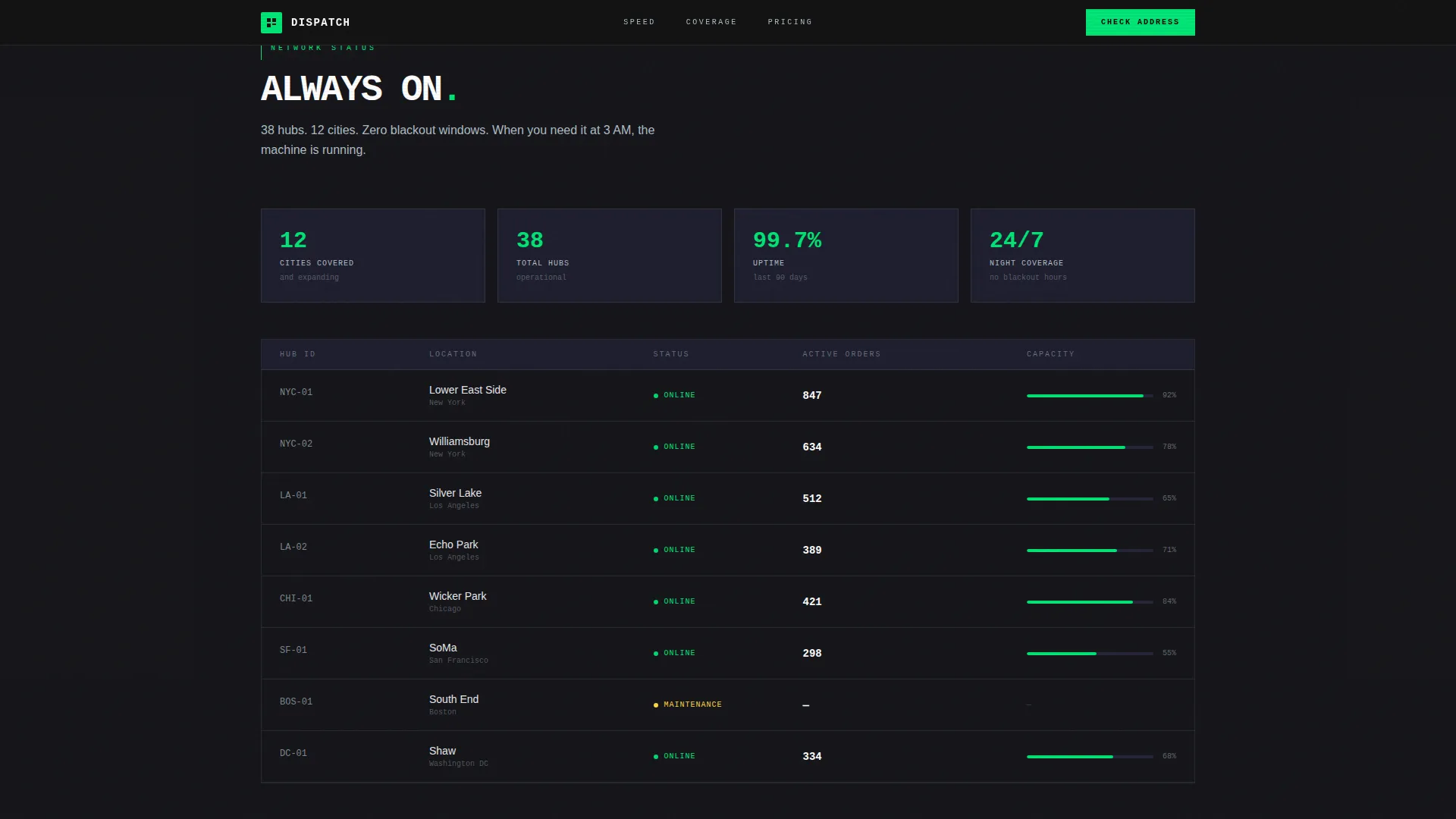Open the Coverage nav item
The width and height of the screenshot is (1456, 819).
tap(711, 22)
